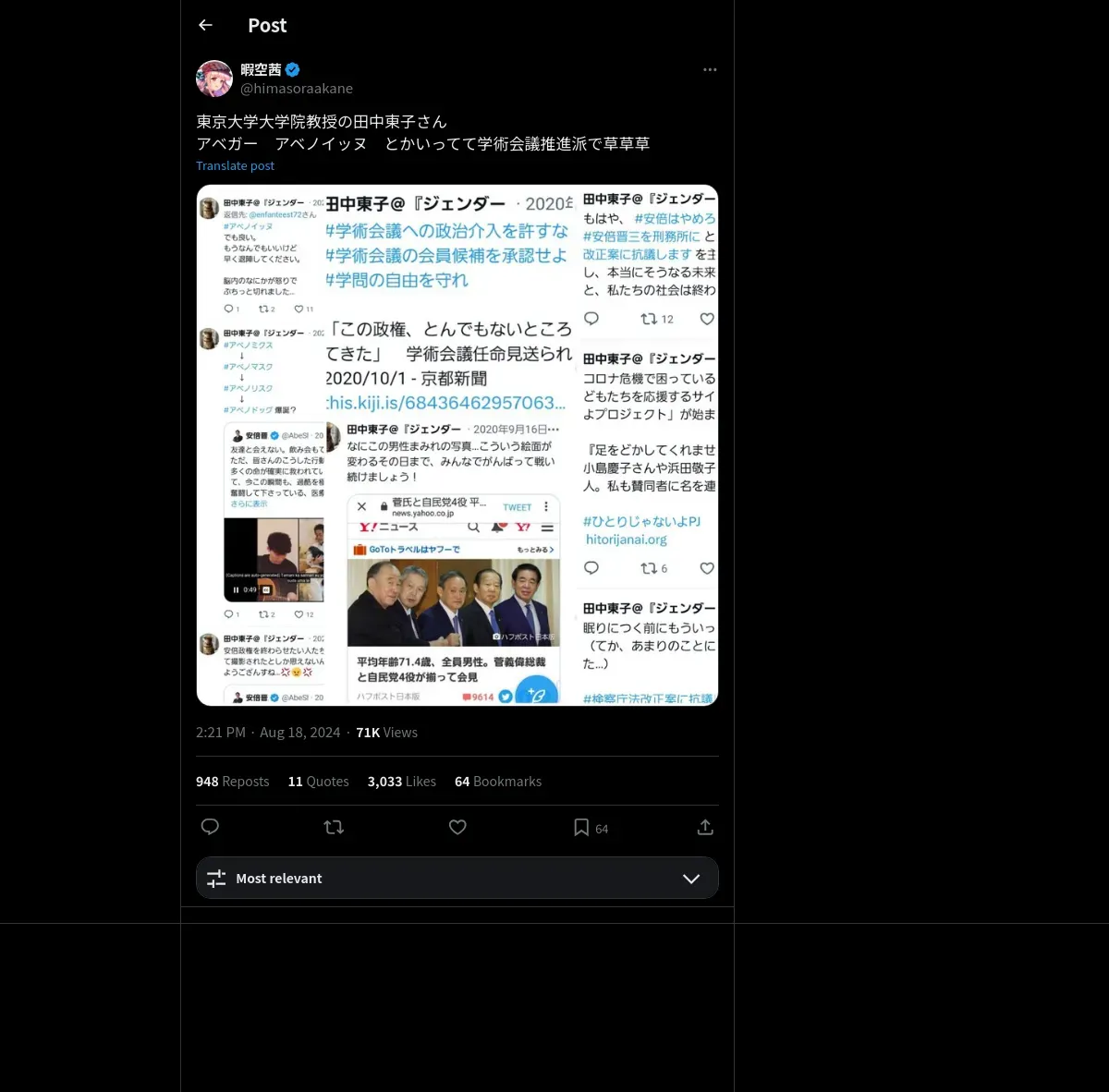Open the attached screenshot collage image
The width and height of the screenshot is (1109, 1092).
pos(457,445)
